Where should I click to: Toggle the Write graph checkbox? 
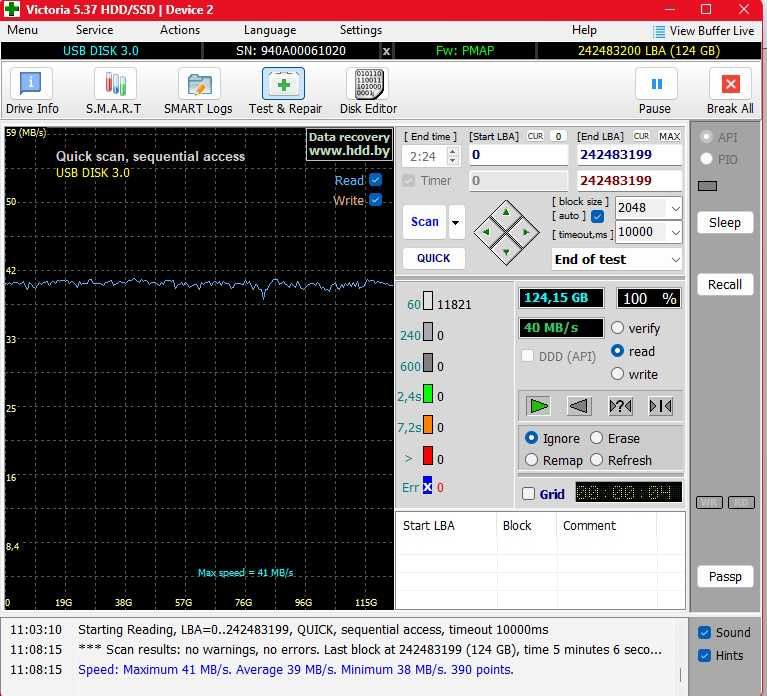tap(376, 200)
